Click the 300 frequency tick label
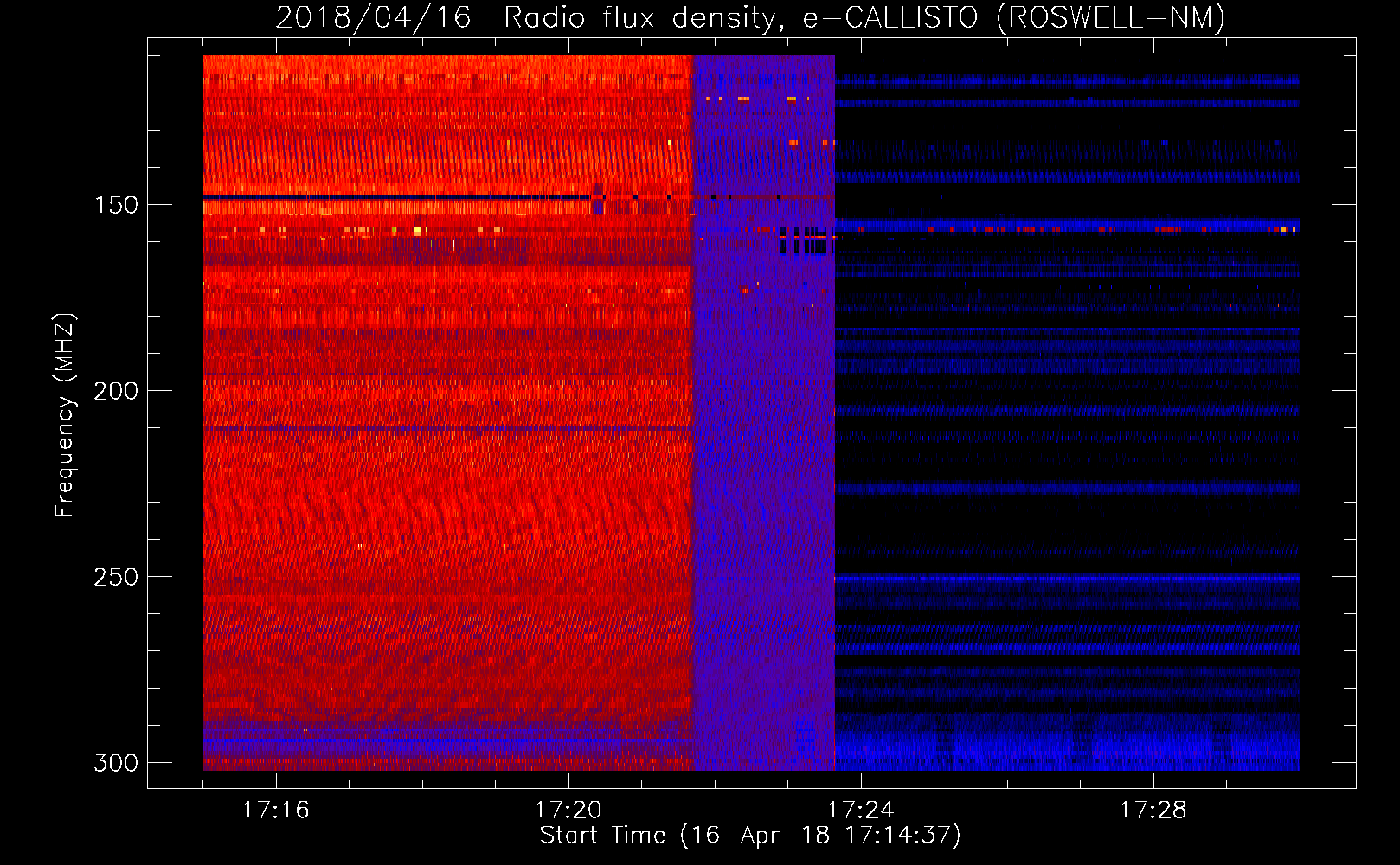 116,763
